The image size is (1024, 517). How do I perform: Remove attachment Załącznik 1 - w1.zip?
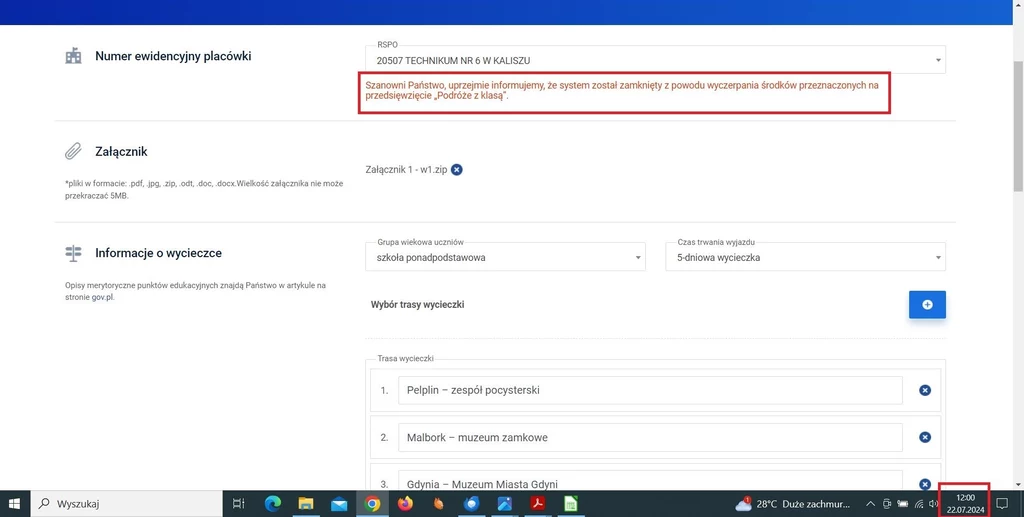(x=456, y=170)
